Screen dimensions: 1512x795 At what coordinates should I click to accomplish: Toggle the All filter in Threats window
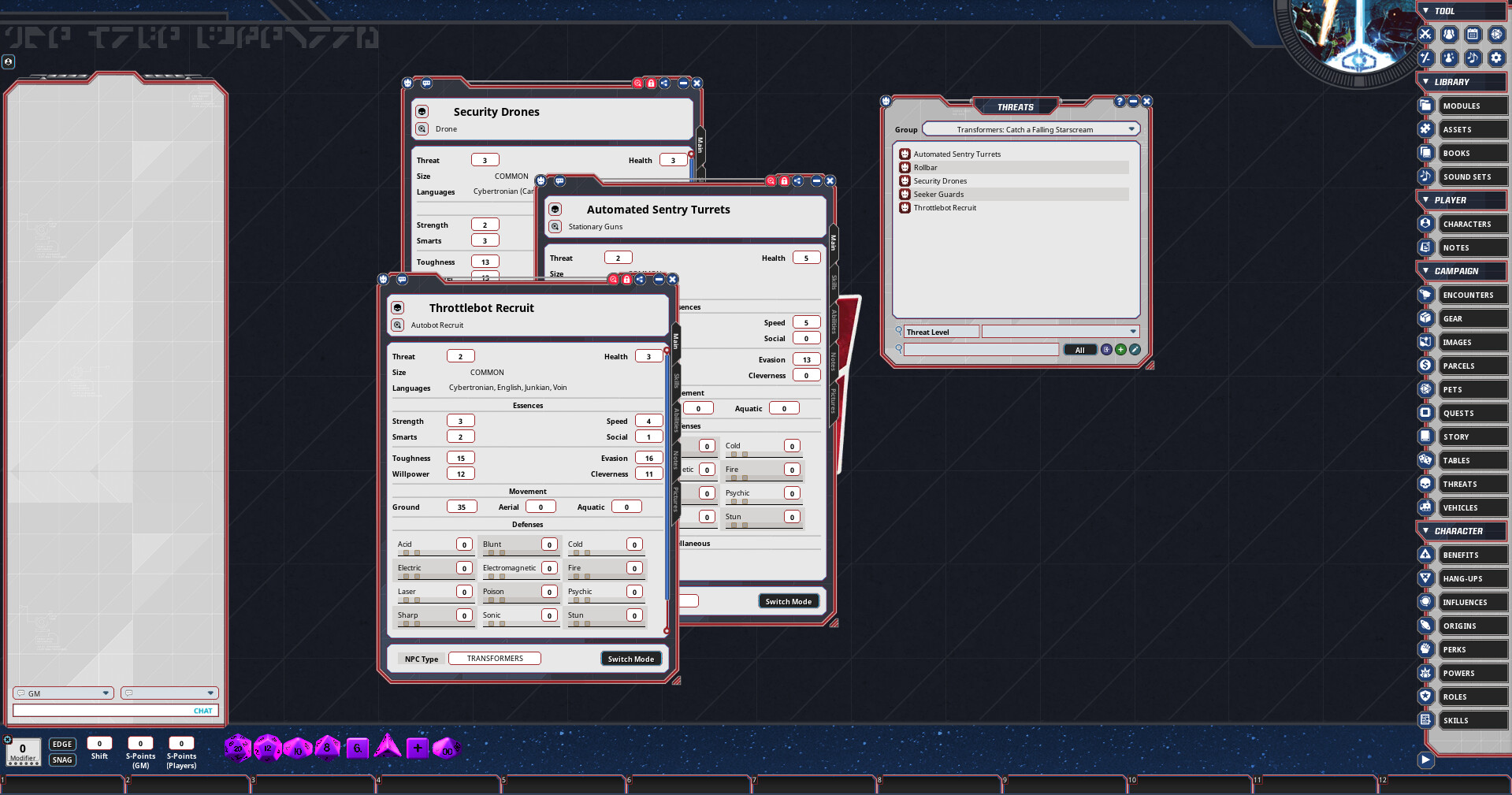(1079, 349)
